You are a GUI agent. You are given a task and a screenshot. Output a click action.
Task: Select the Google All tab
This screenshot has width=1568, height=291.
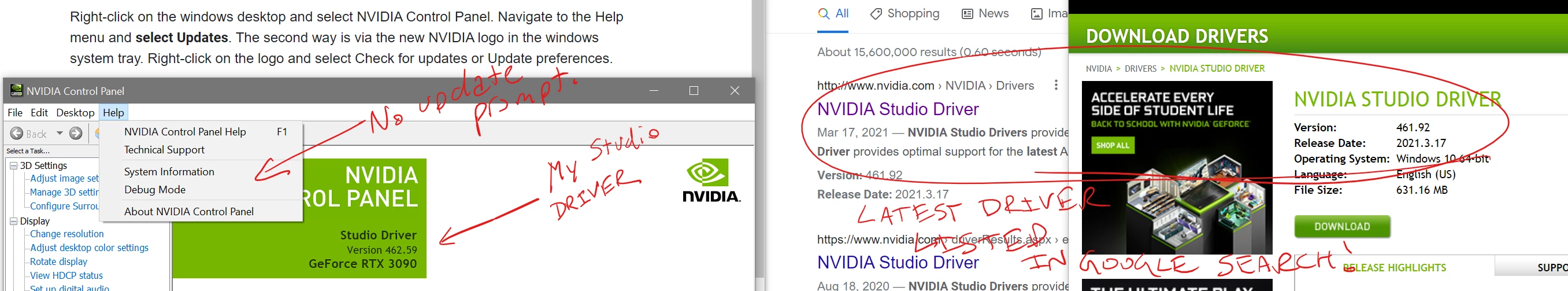point(833,14)
